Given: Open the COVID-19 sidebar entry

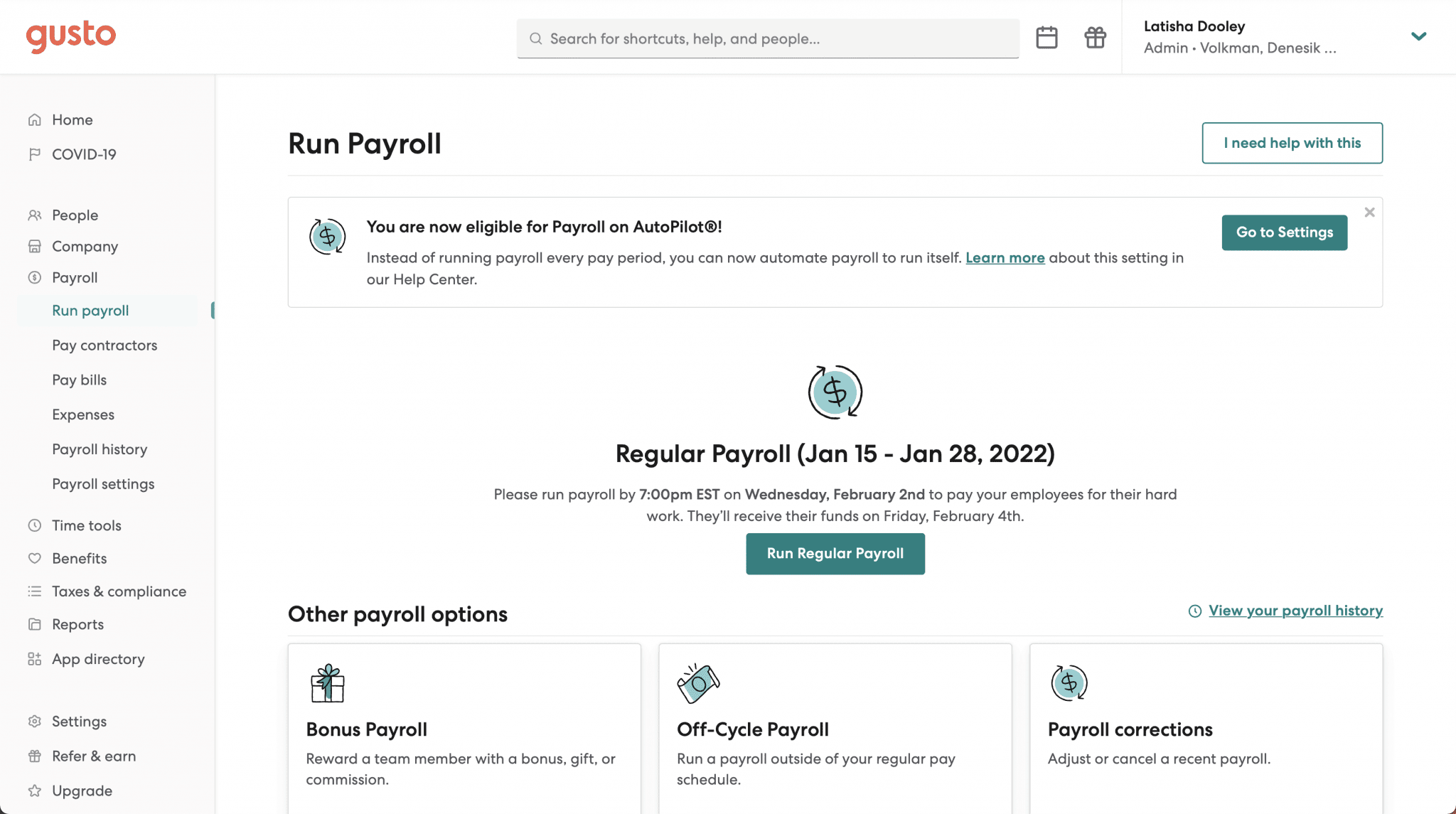Looking at the screenshot, I should tap(84, 154).
